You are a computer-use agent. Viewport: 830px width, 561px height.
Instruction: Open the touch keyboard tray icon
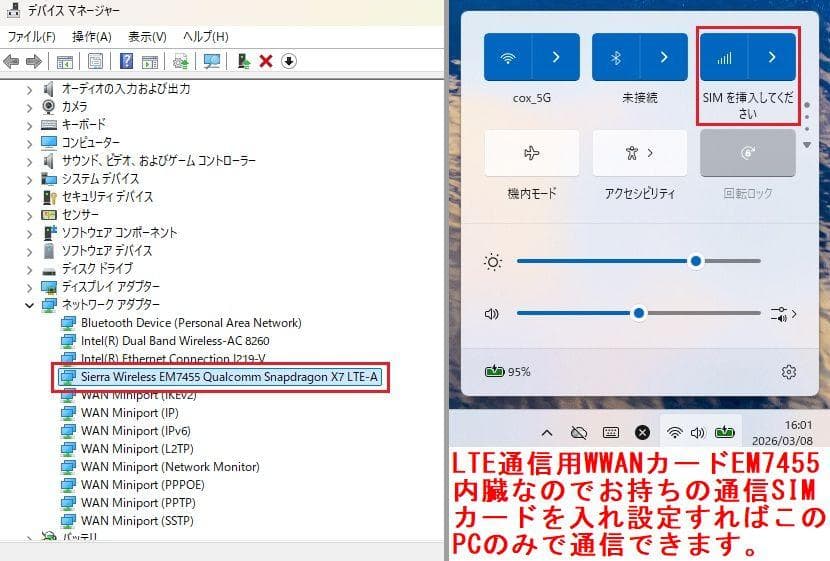pos(611,433)
